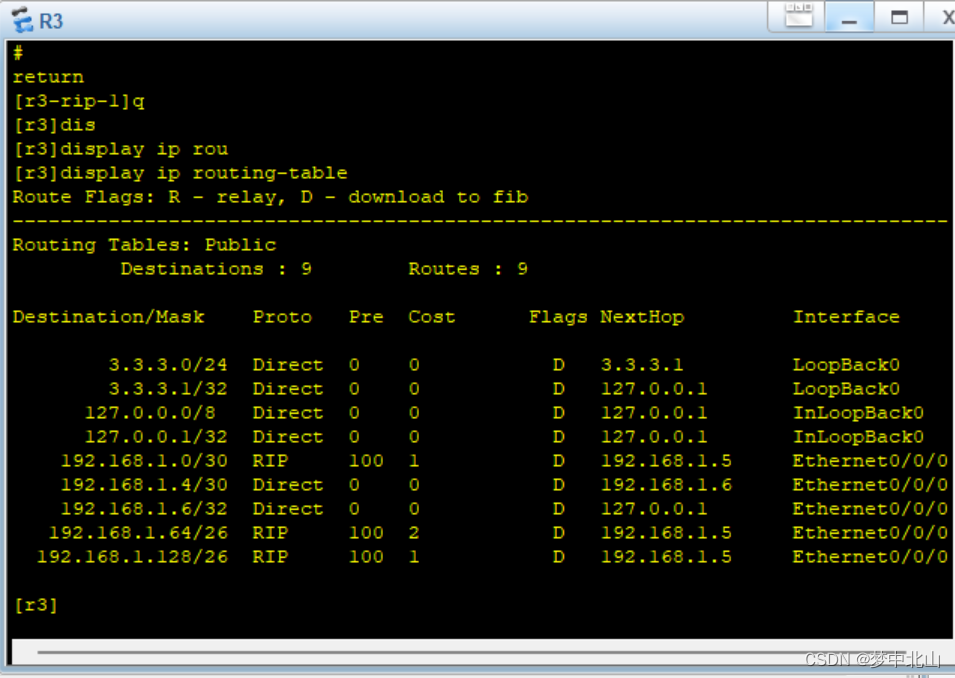
Task: Click the '[r3]dis' command line
Action: pos(54,125)
